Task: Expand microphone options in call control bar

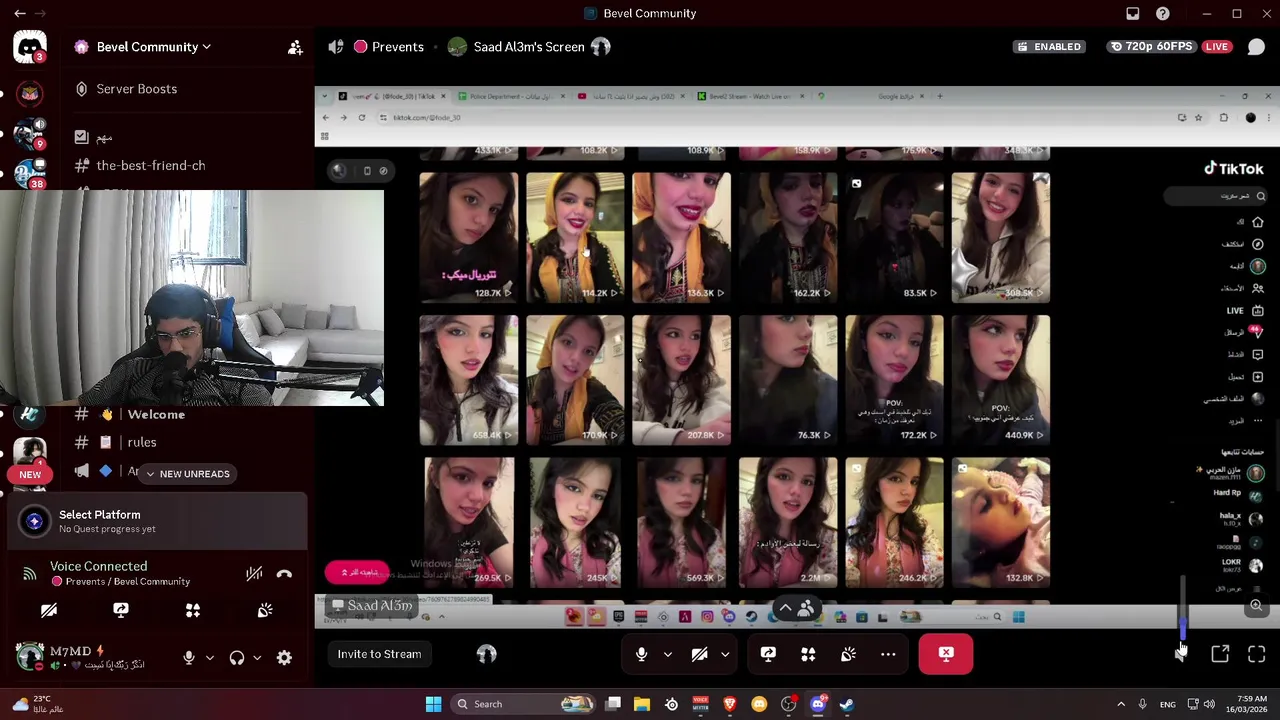Action: tap(667, 654)
